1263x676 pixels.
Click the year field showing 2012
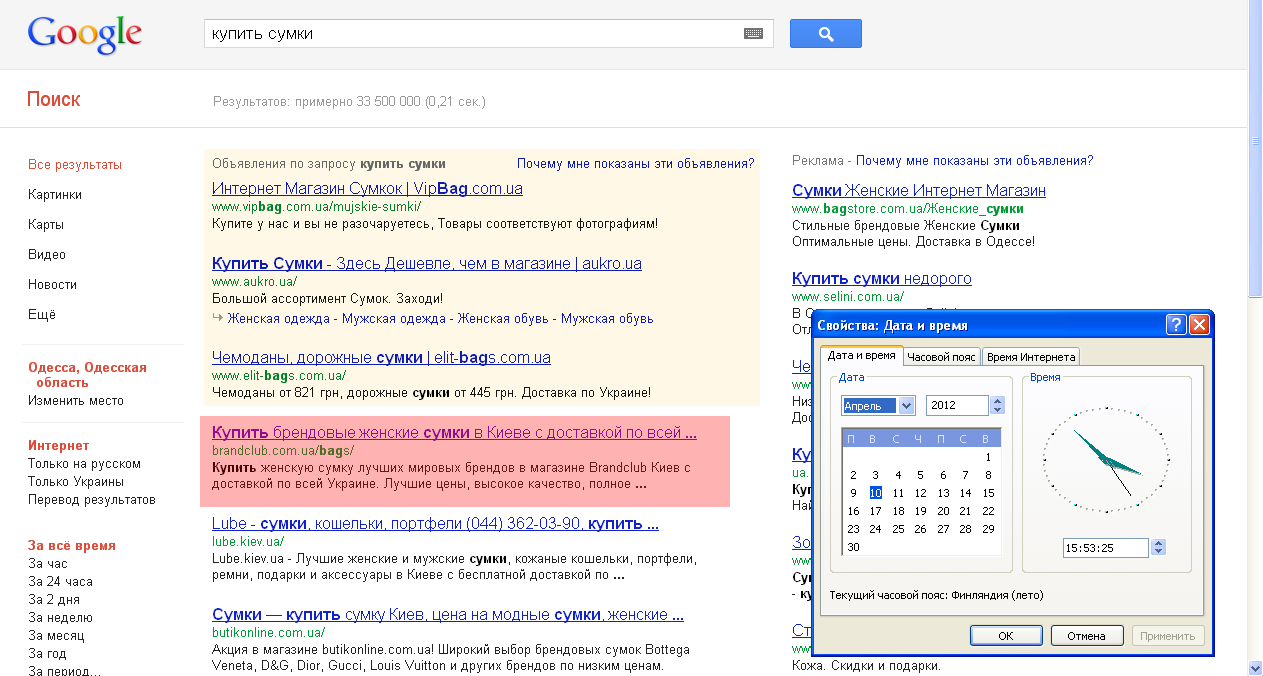point(958,405)
